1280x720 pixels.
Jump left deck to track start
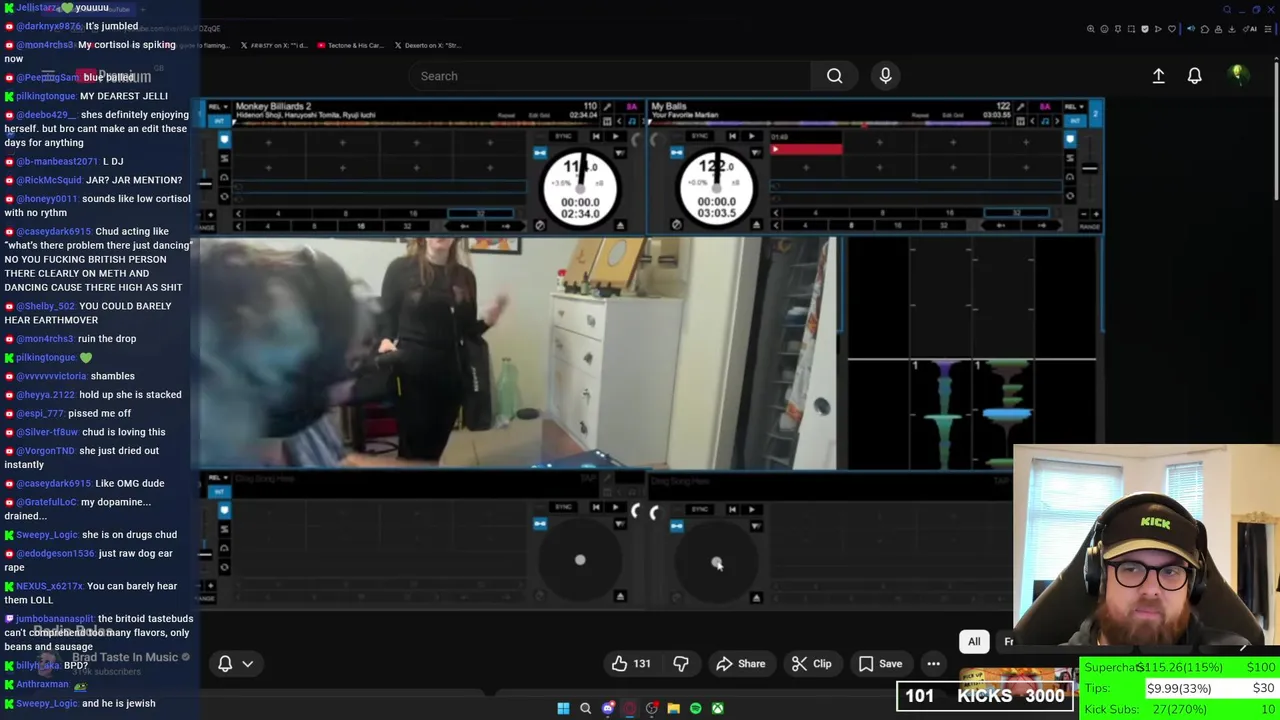click(596, 136)
